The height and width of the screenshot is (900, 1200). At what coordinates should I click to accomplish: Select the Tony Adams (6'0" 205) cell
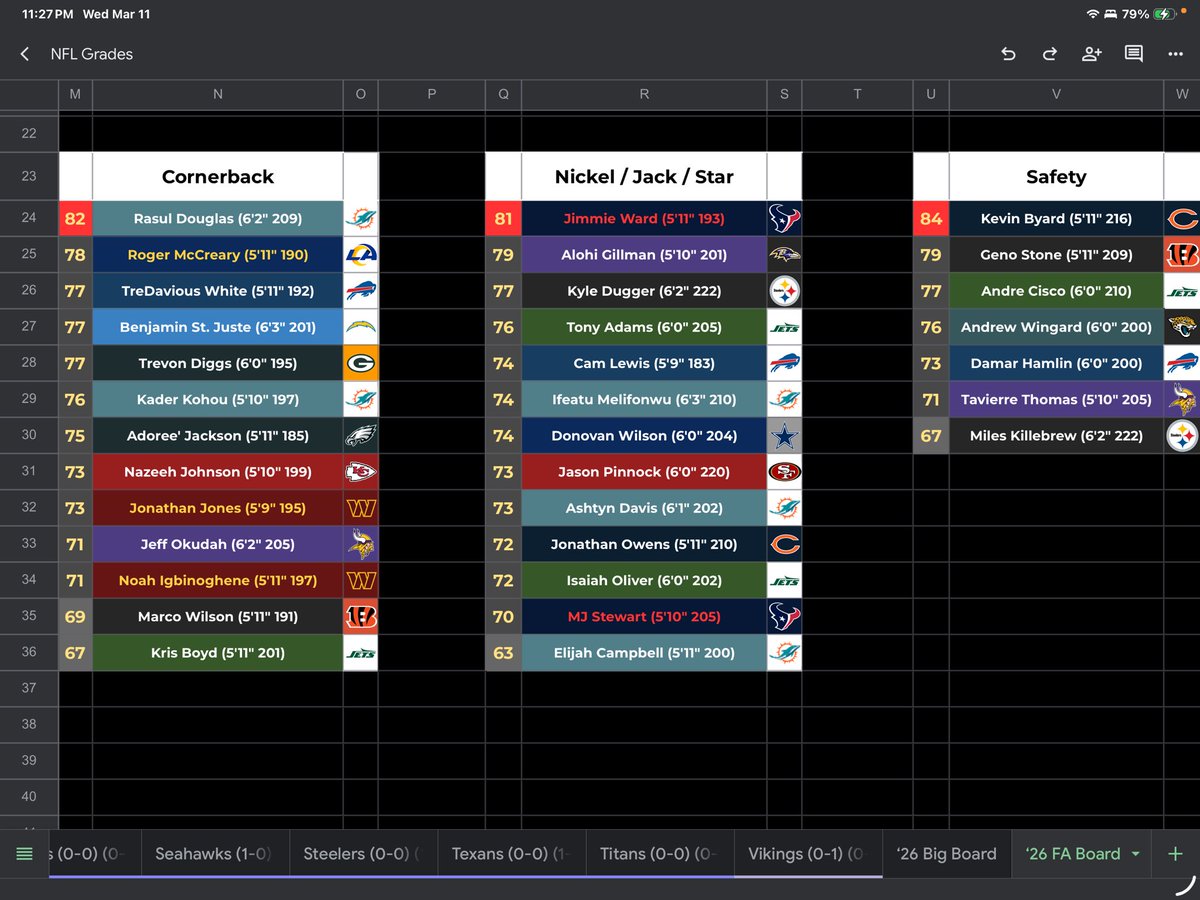[x=644, y=327]
